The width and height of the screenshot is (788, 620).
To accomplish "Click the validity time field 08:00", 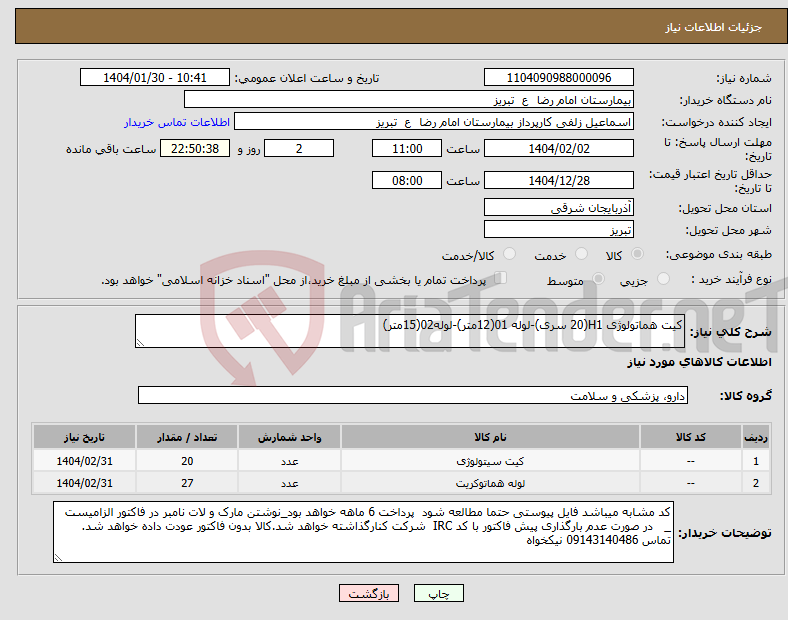I will coord(407,180).
